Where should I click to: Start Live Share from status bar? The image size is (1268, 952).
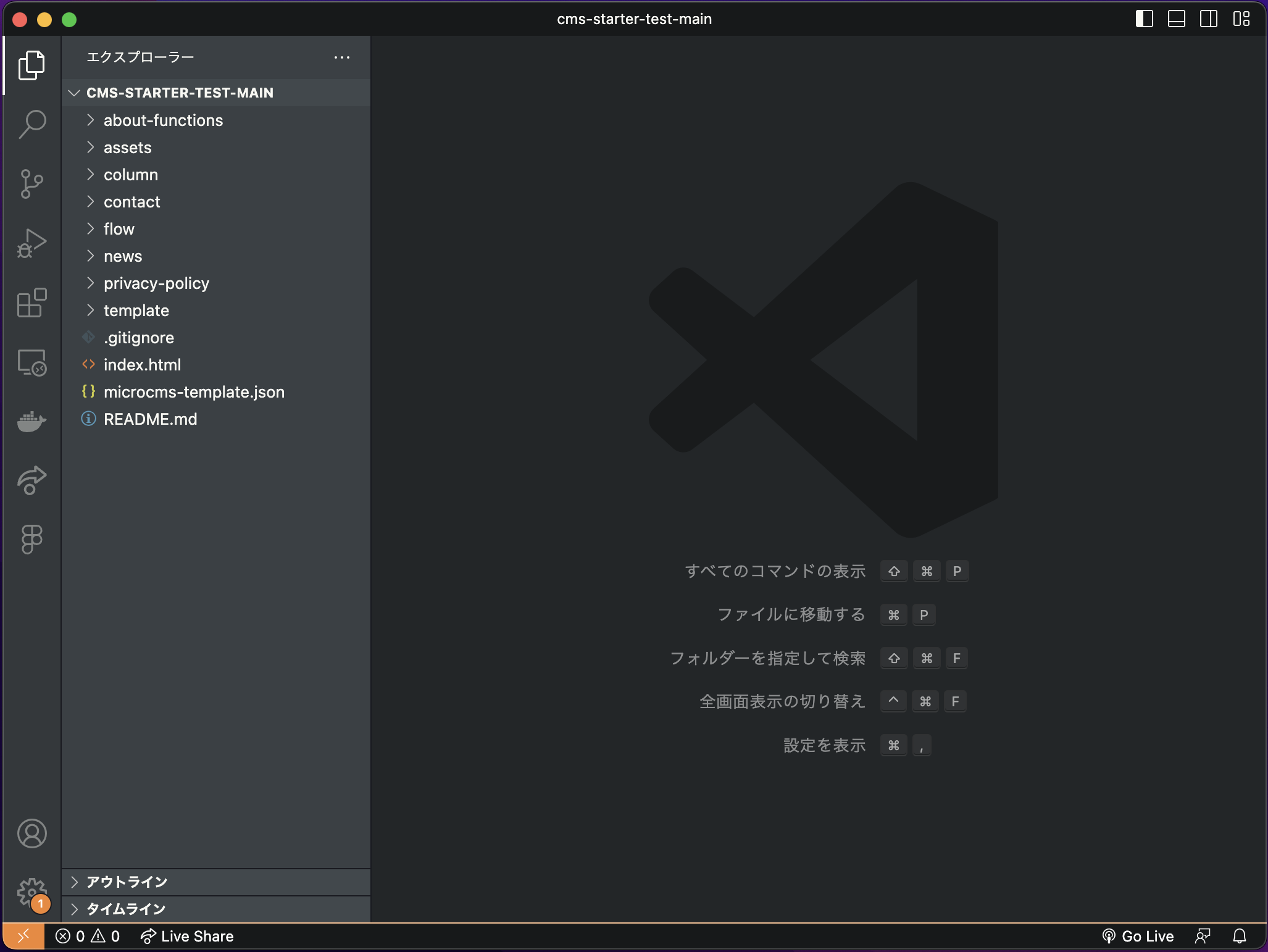(x=187, y=937)
